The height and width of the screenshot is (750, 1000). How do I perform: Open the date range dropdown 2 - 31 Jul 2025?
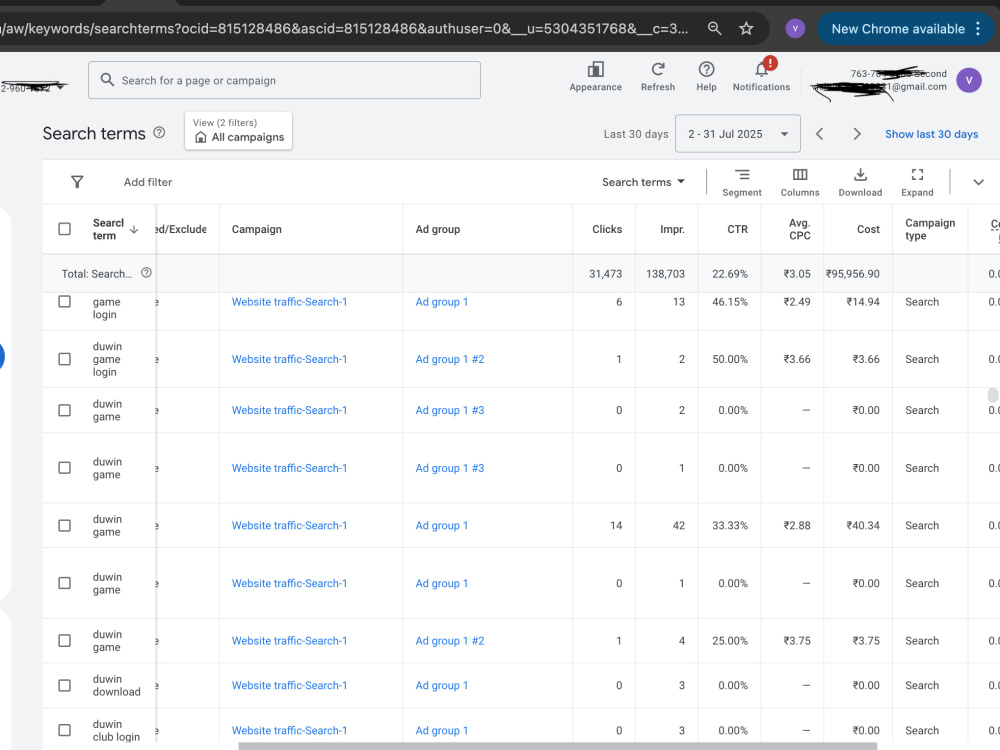pyautogui.click(x=737, y=134)
